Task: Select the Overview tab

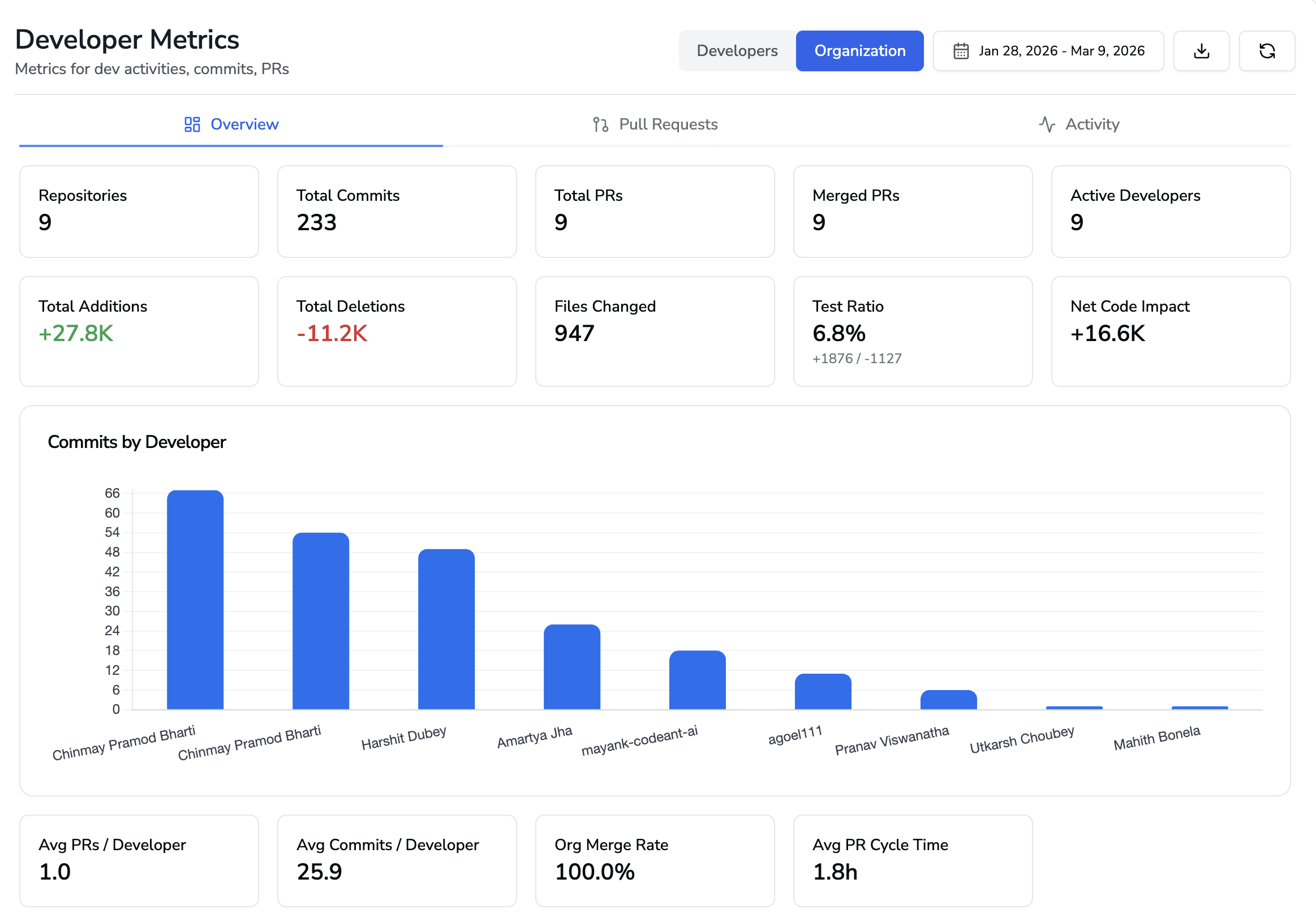Action: pos(244,124)
